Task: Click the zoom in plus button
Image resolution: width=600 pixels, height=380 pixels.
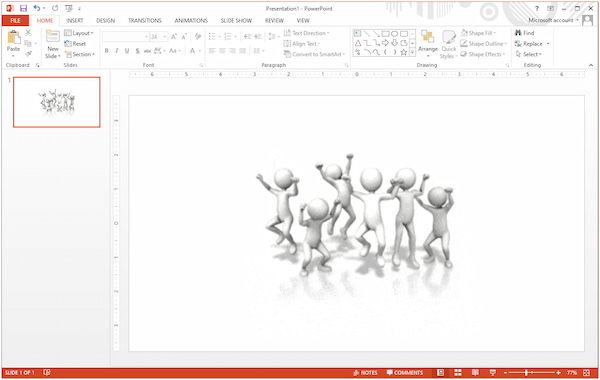Action: 559,373
